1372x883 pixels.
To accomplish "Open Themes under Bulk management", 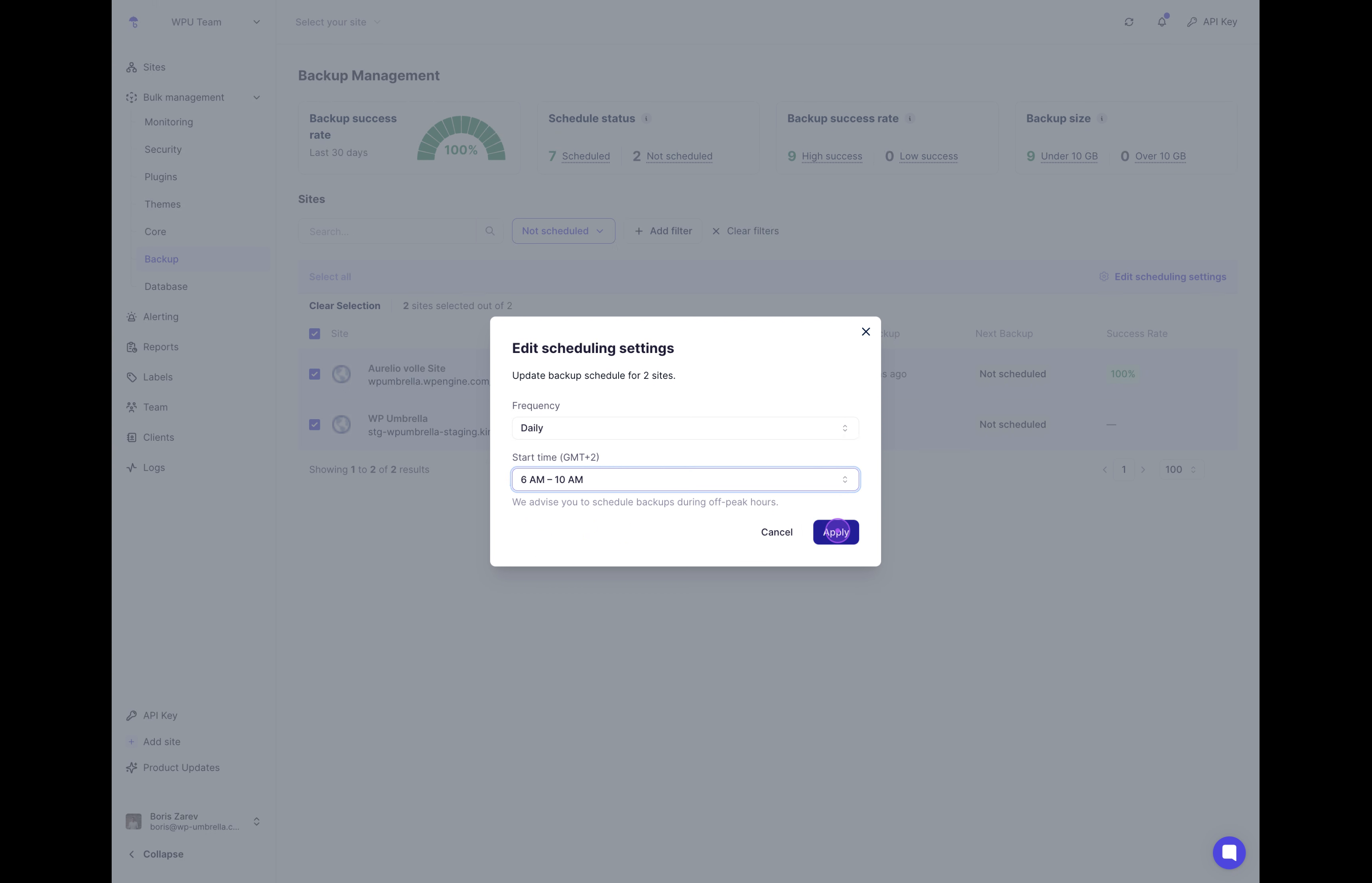I will click(x=162, y=205).
